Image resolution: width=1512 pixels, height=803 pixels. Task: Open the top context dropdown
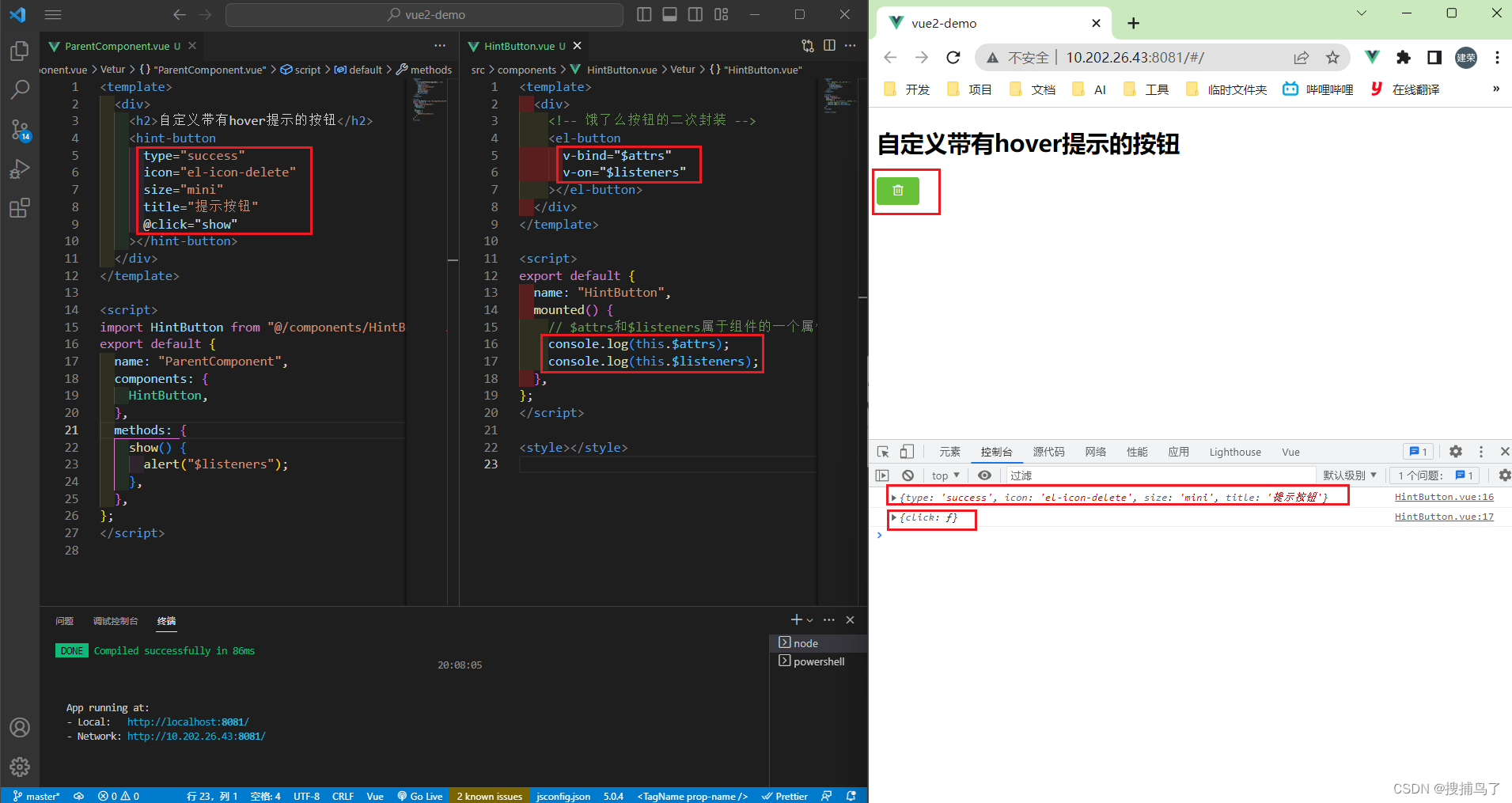(x=945, y=475)
